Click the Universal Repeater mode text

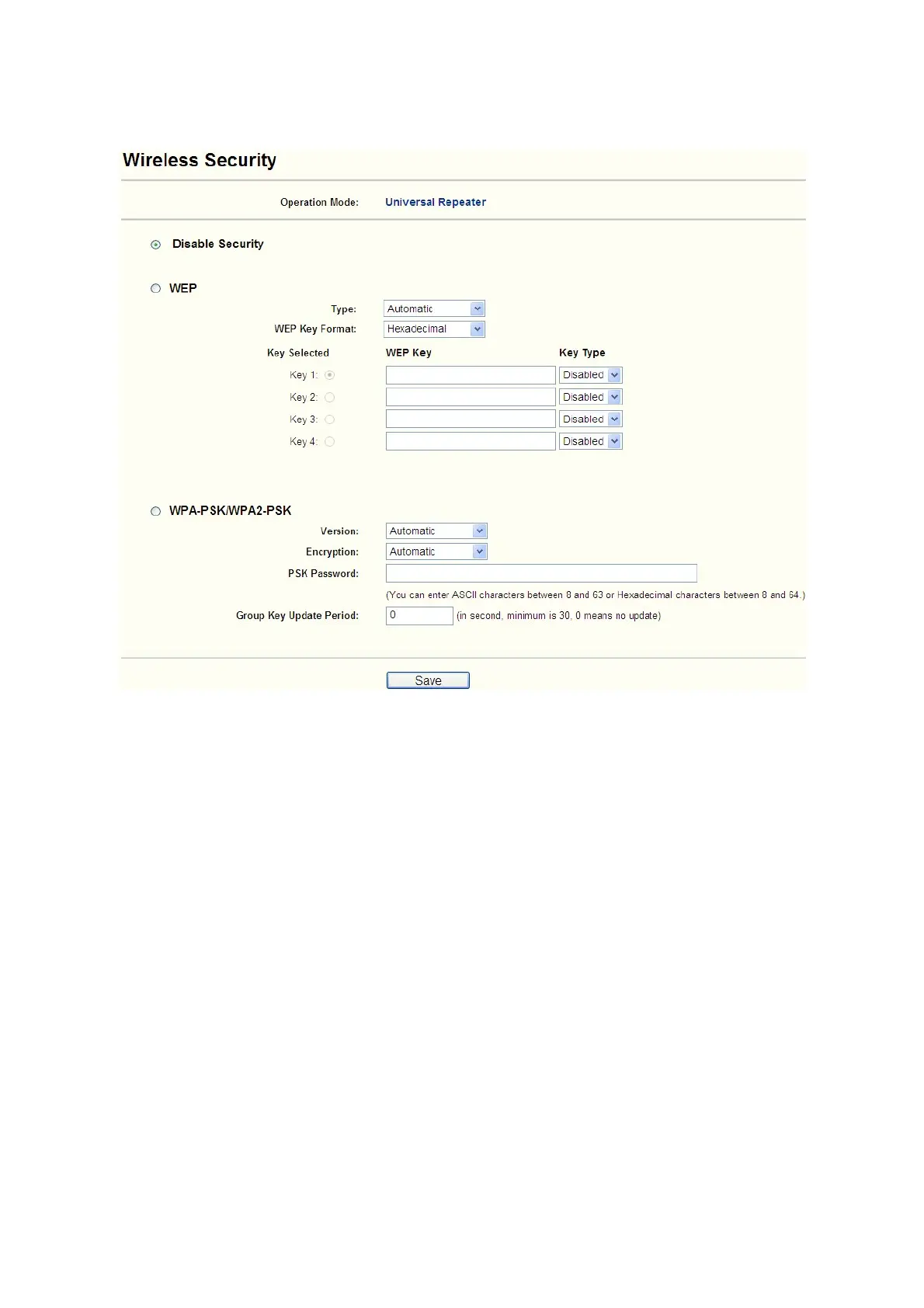coord(436,202)
